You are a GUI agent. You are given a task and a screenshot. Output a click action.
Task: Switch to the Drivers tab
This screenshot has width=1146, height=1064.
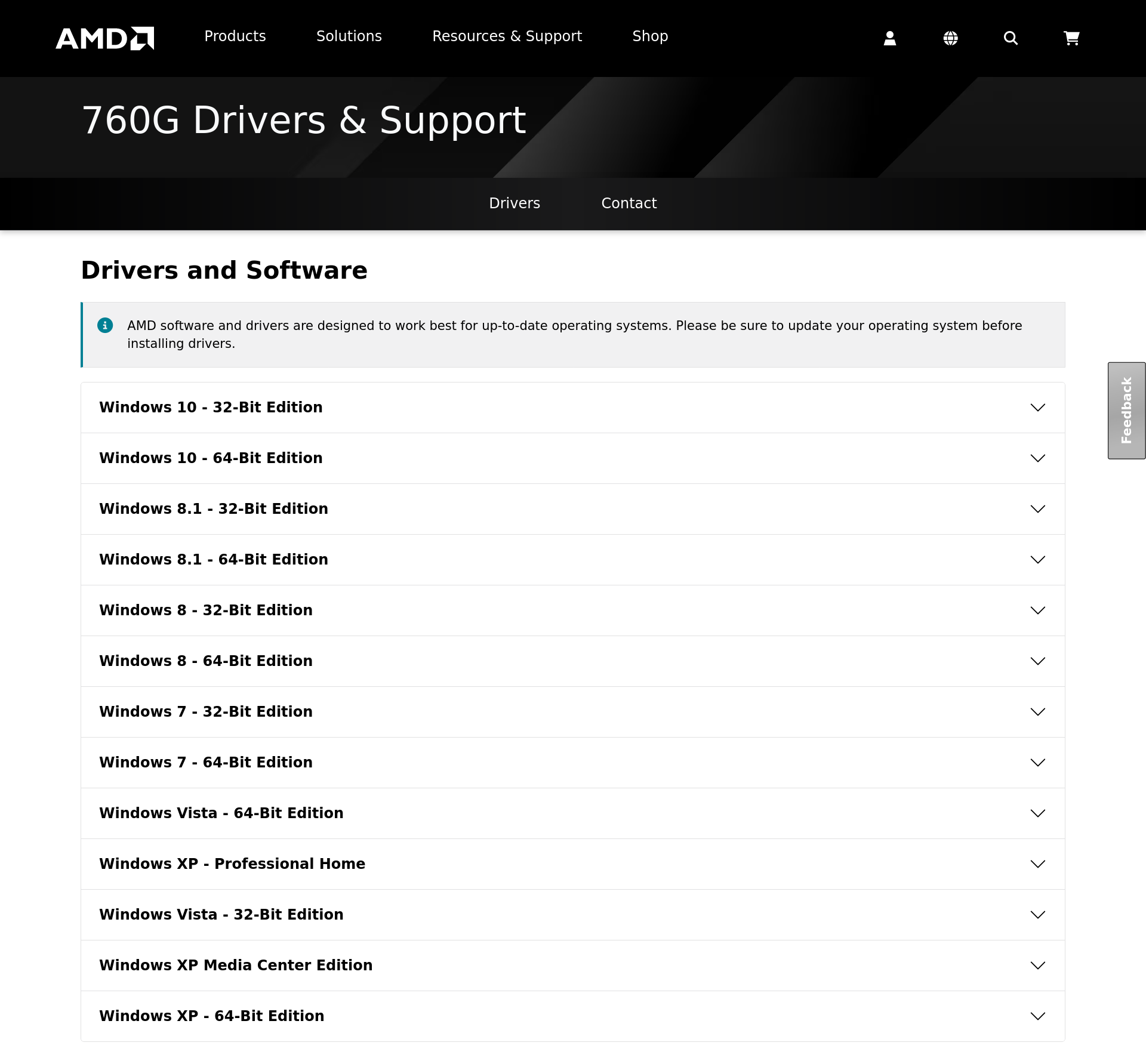tap(515, 203)
